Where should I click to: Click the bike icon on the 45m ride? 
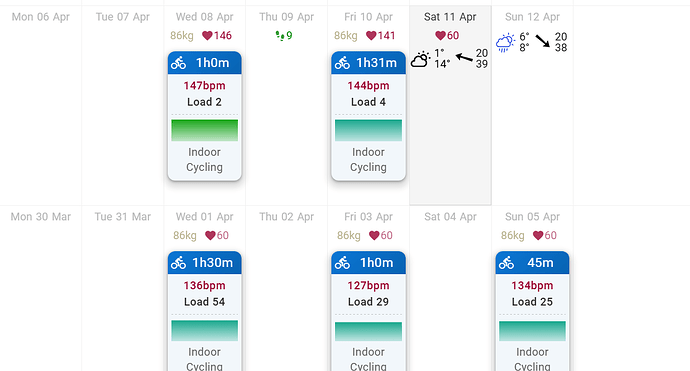[506, 263]
